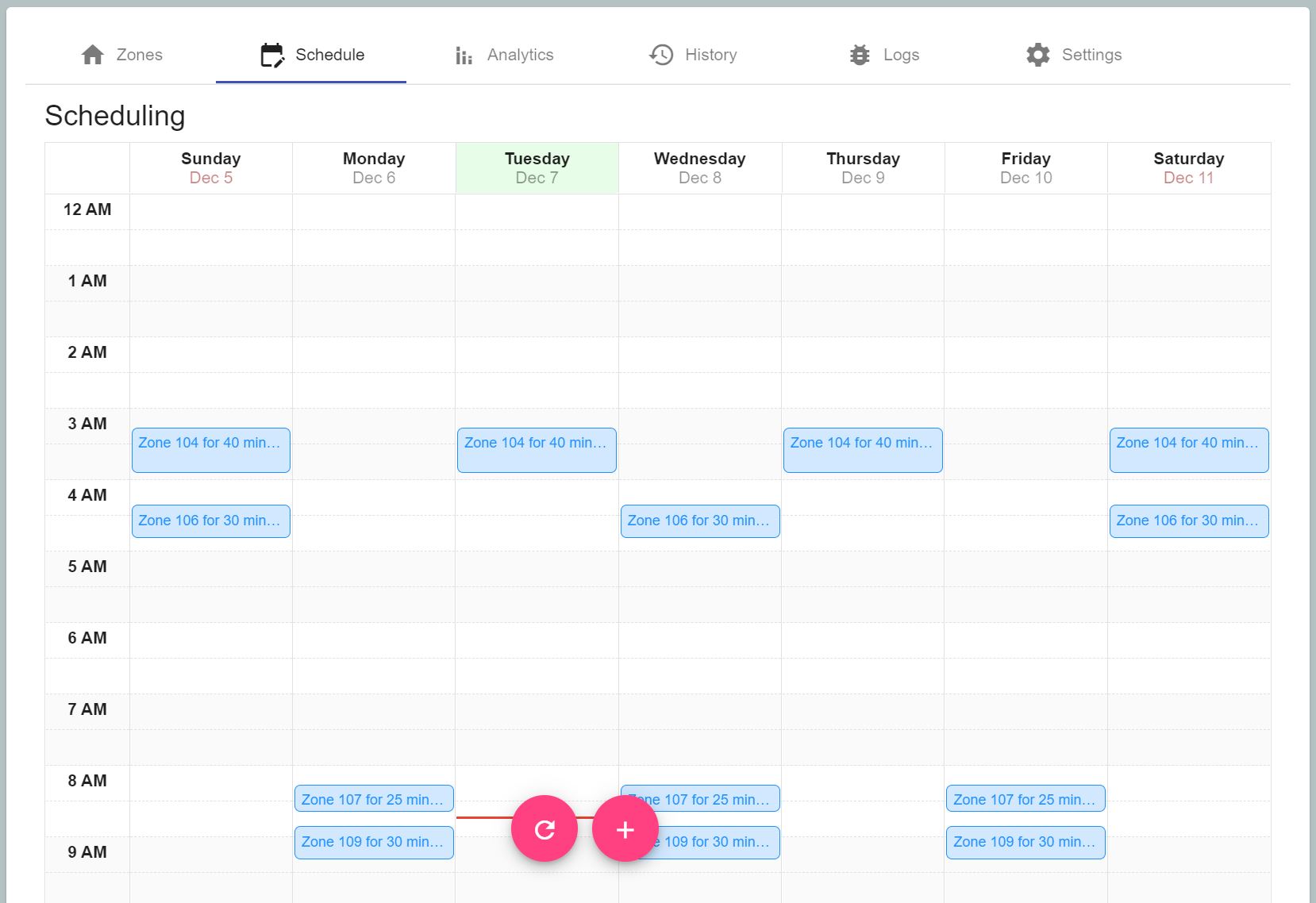This screenshot has width=1316, height=903.
Task: Open the Zones tab
Action: 121,55
